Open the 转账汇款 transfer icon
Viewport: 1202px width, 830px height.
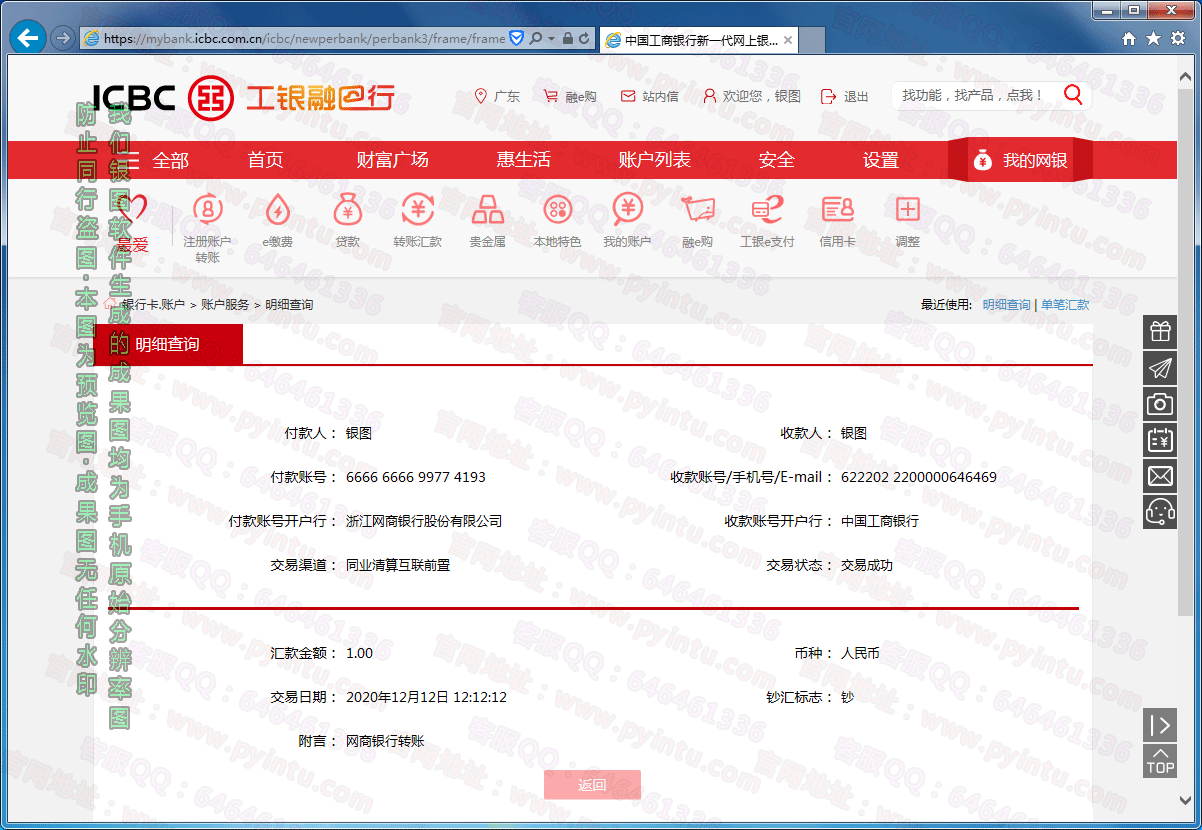coord(417,220)
